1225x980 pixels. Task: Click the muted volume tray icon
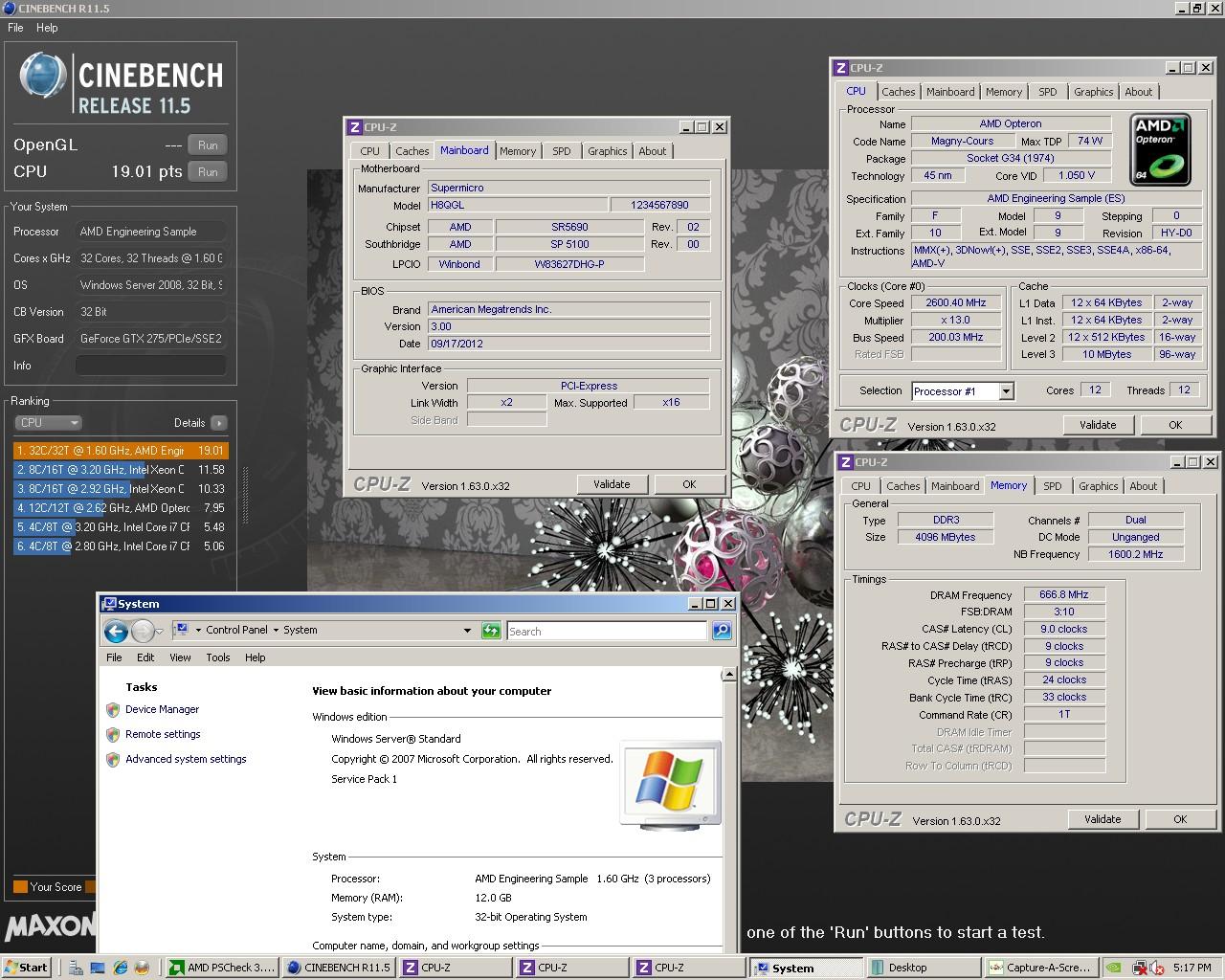point(1157,968)
